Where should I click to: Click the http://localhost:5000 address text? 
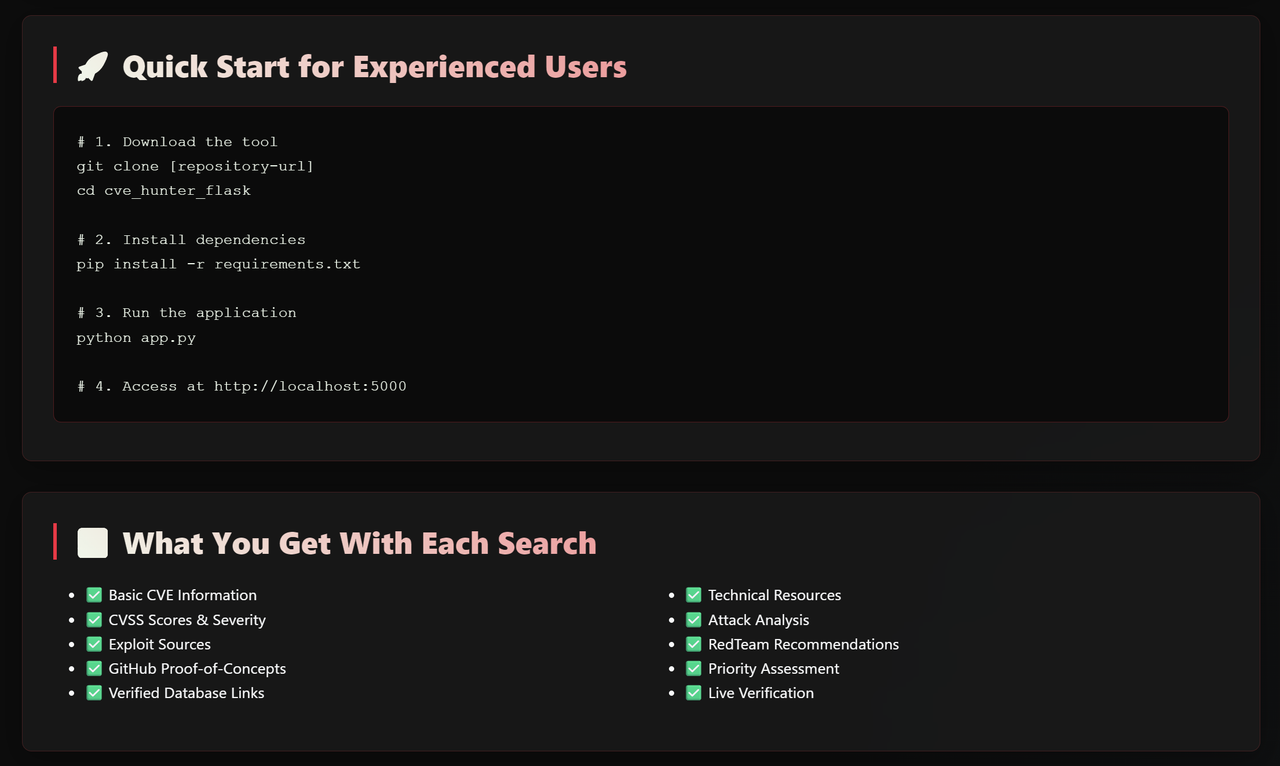click(310, 386)
